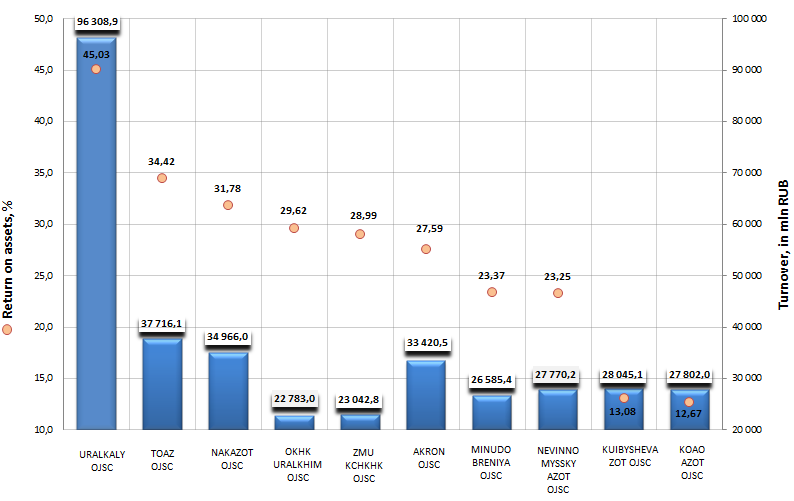The width and height of the screenshot is (794, 501).
Task: Select the orange marker above 12,67
Action: point(689,402)
